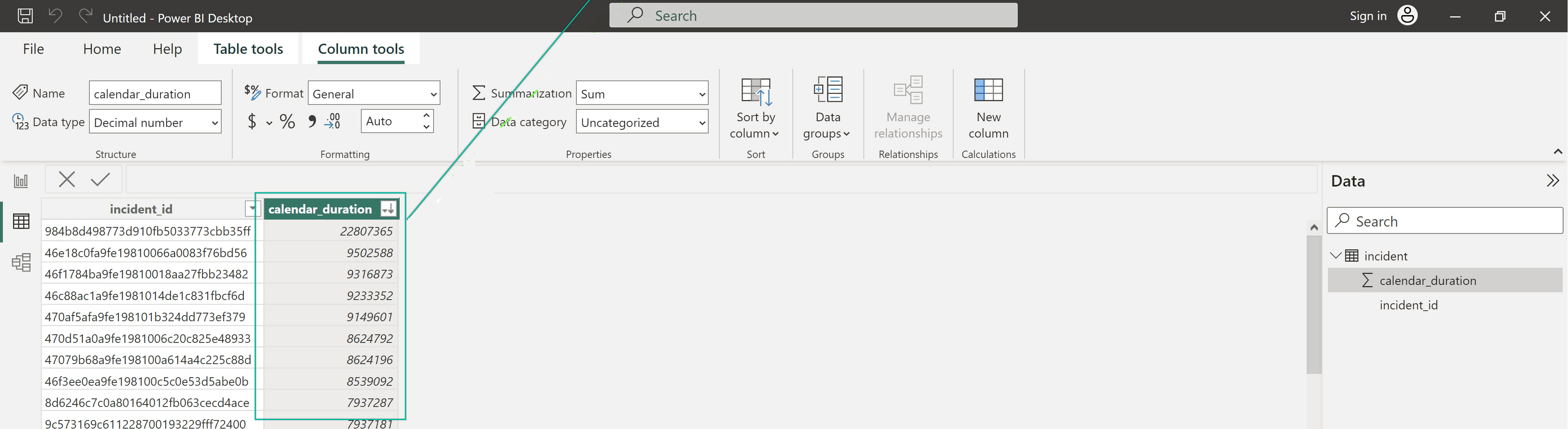Select cell 9502588
Viewport: 1568px width, 429px height.
331,253
